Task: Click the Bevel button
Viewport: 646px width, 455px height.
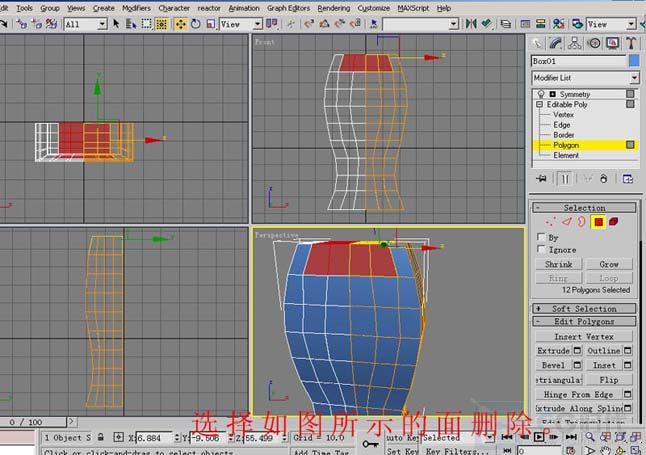Action: tap(553, 365)
